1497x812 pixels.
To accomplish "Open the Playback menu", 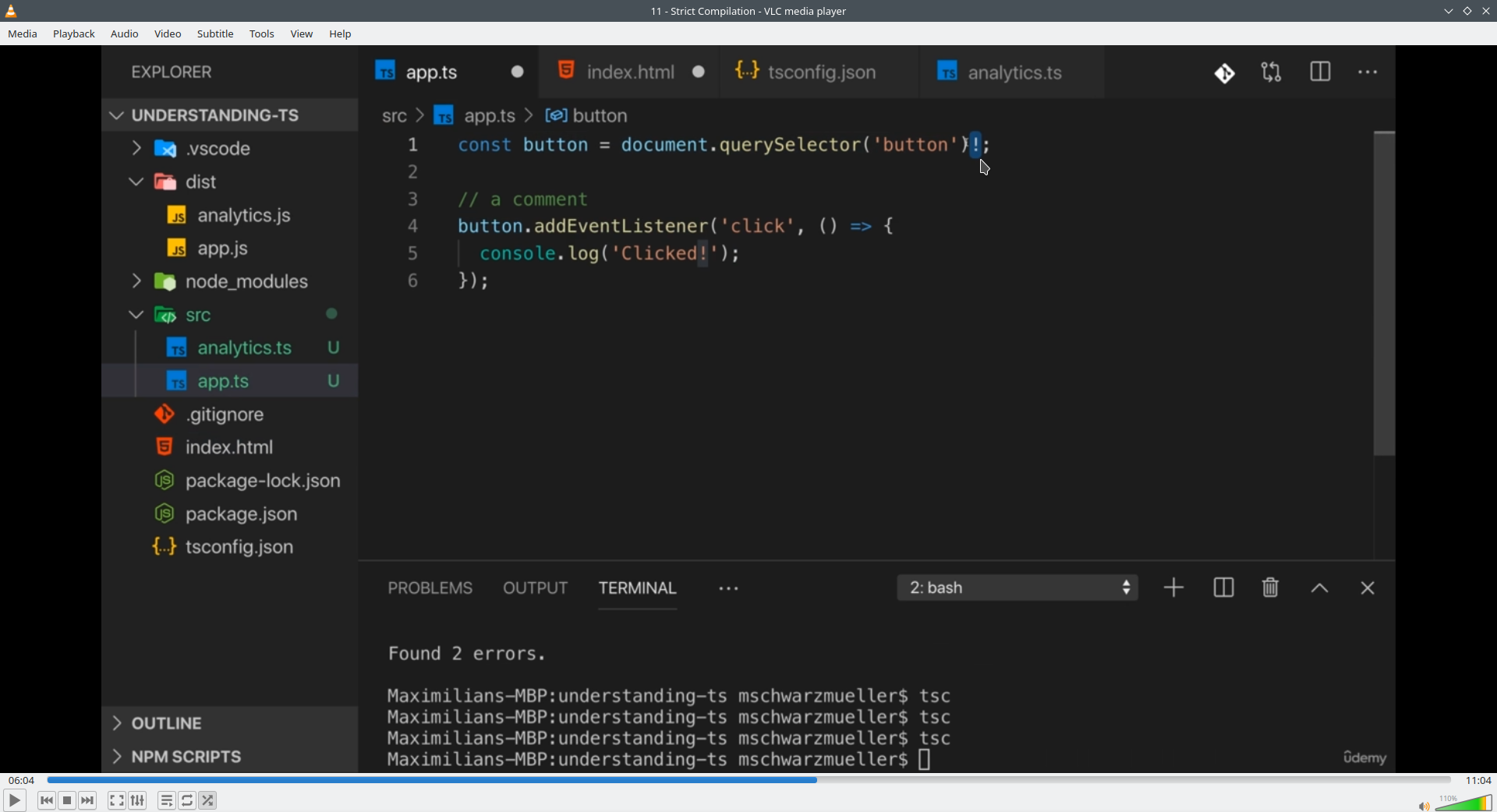I will pyautogui.click(x=74, y=34).
